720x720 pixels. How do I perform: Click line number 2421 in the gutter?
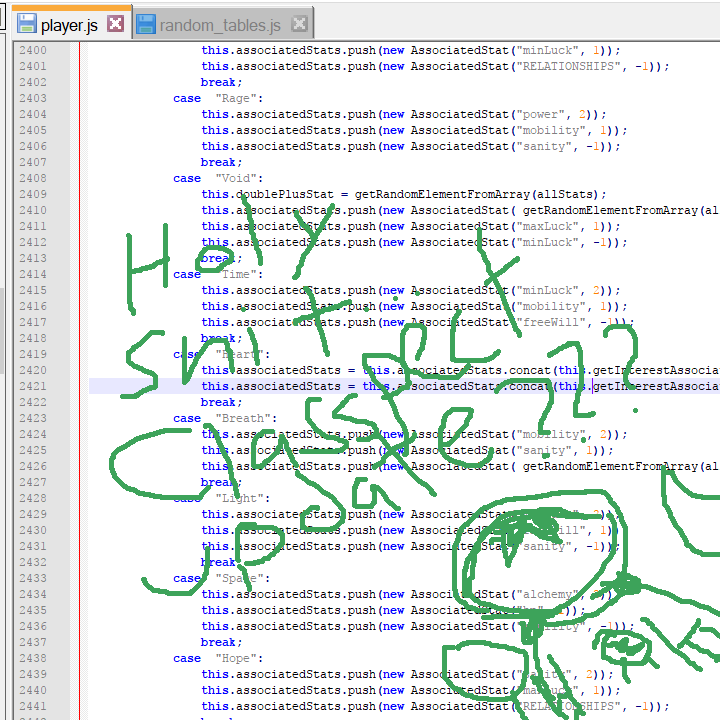coord(32,386)
